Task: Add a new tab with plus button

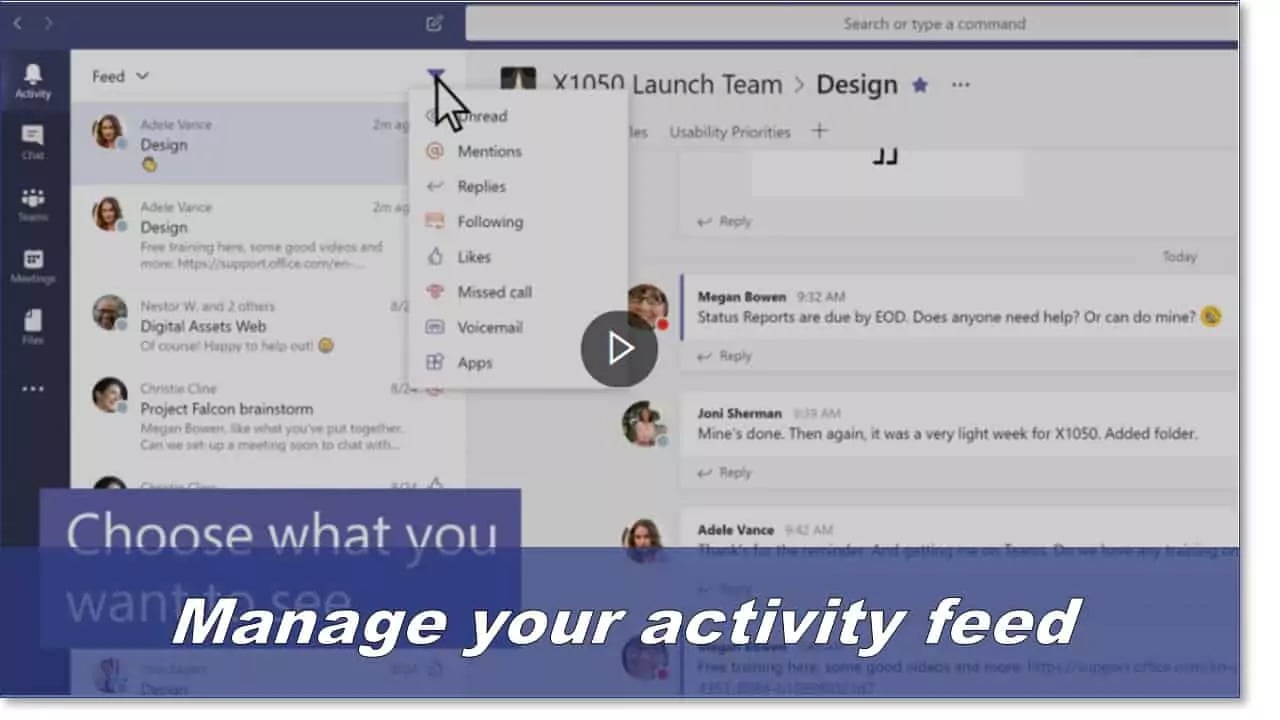Action: pos(819,131)
